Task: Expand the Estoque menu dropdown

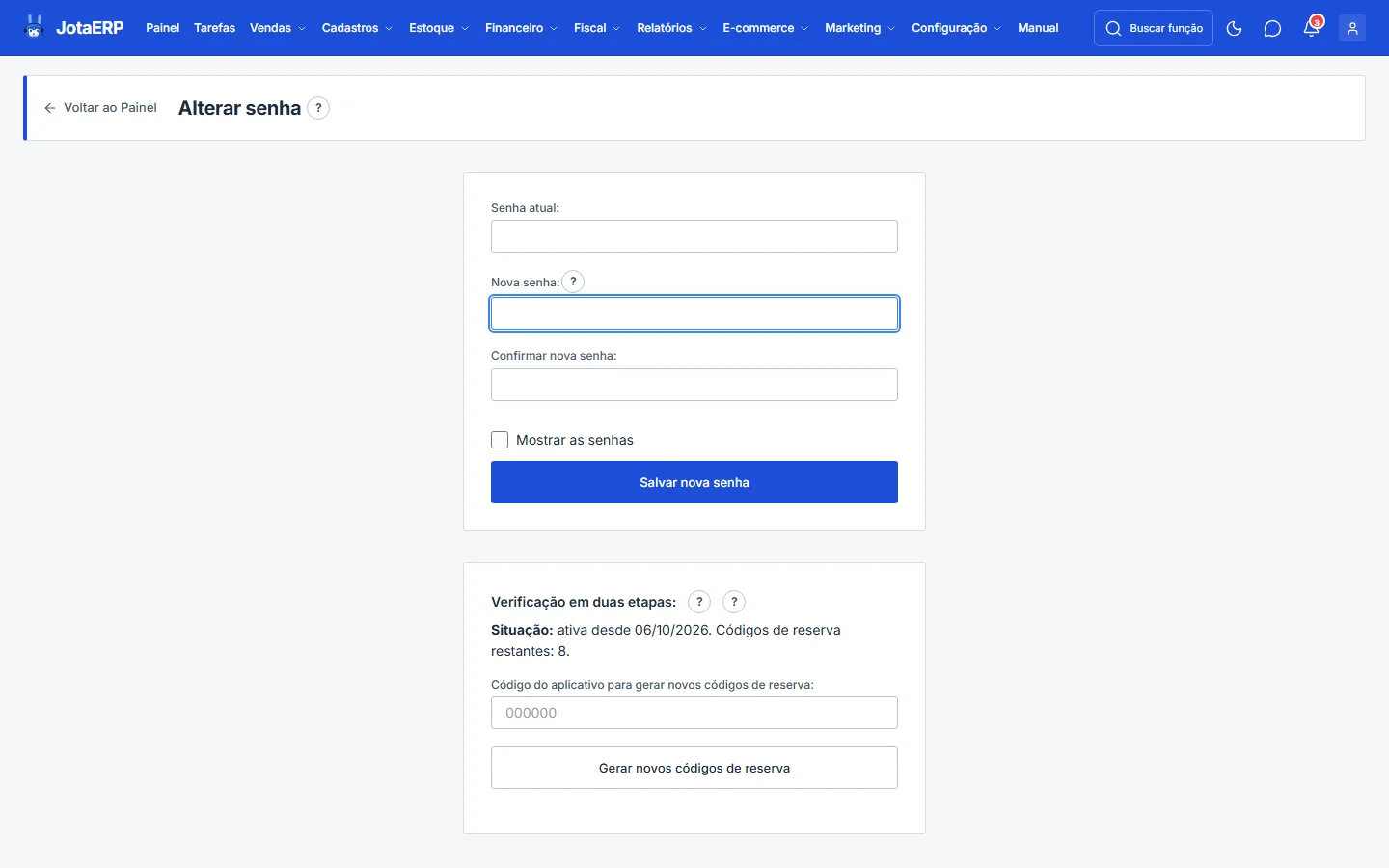Action: click(439, 28)
